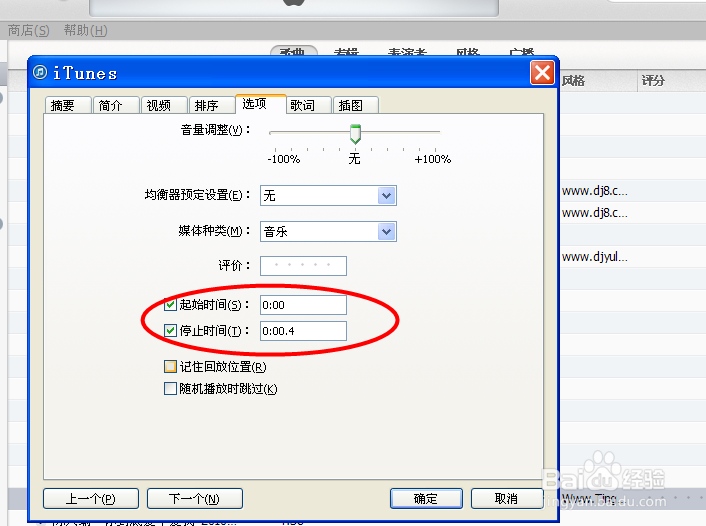706x526 pixels.
Task: Open the 均衡器预定设置 dropdown
Action: pos(328,195)
